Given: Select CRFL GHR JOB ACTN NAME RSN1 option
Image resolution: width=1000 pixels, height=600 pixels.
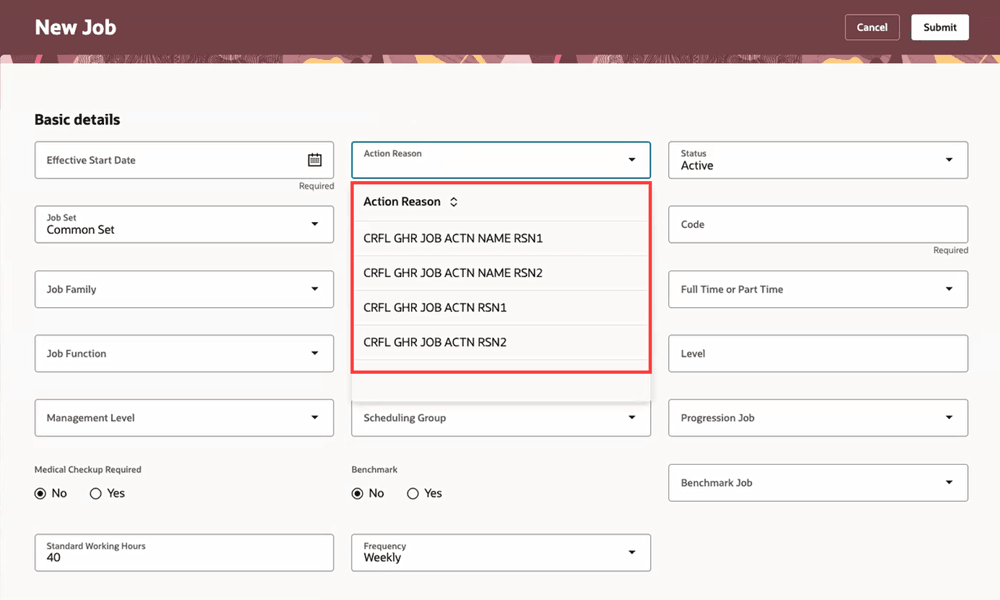Looking at the screenshot, I should pos(456,238).
